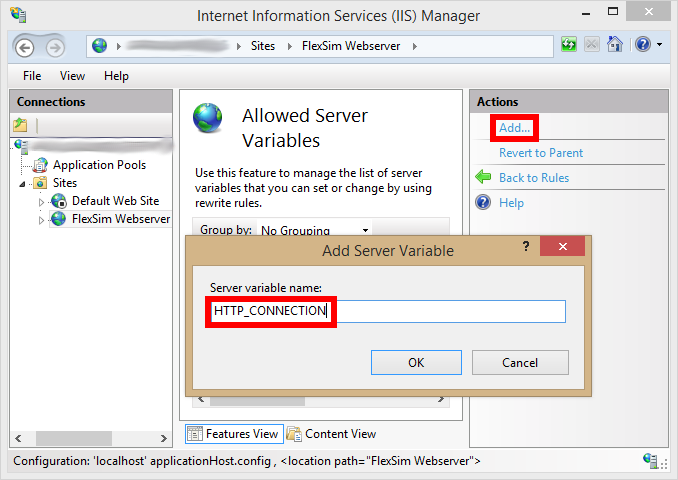The image size is (678, 480).
Task: Click the green Refresh page icon
Action: pos(569,45)
